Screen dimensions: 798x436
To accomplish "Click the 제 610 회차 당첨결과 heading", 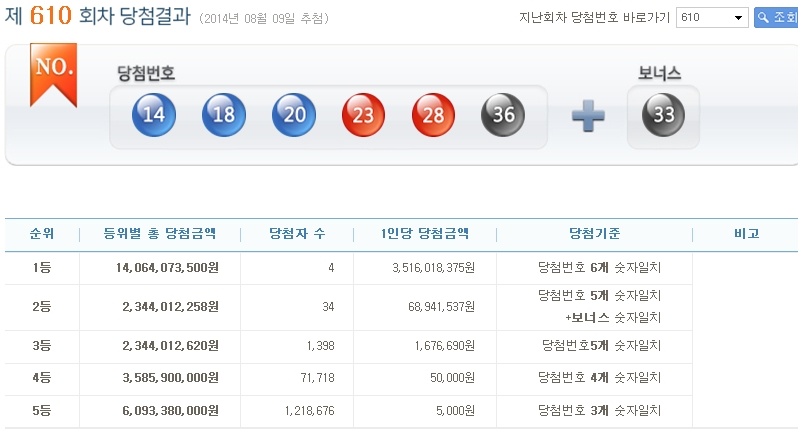I will coord(98,16).
